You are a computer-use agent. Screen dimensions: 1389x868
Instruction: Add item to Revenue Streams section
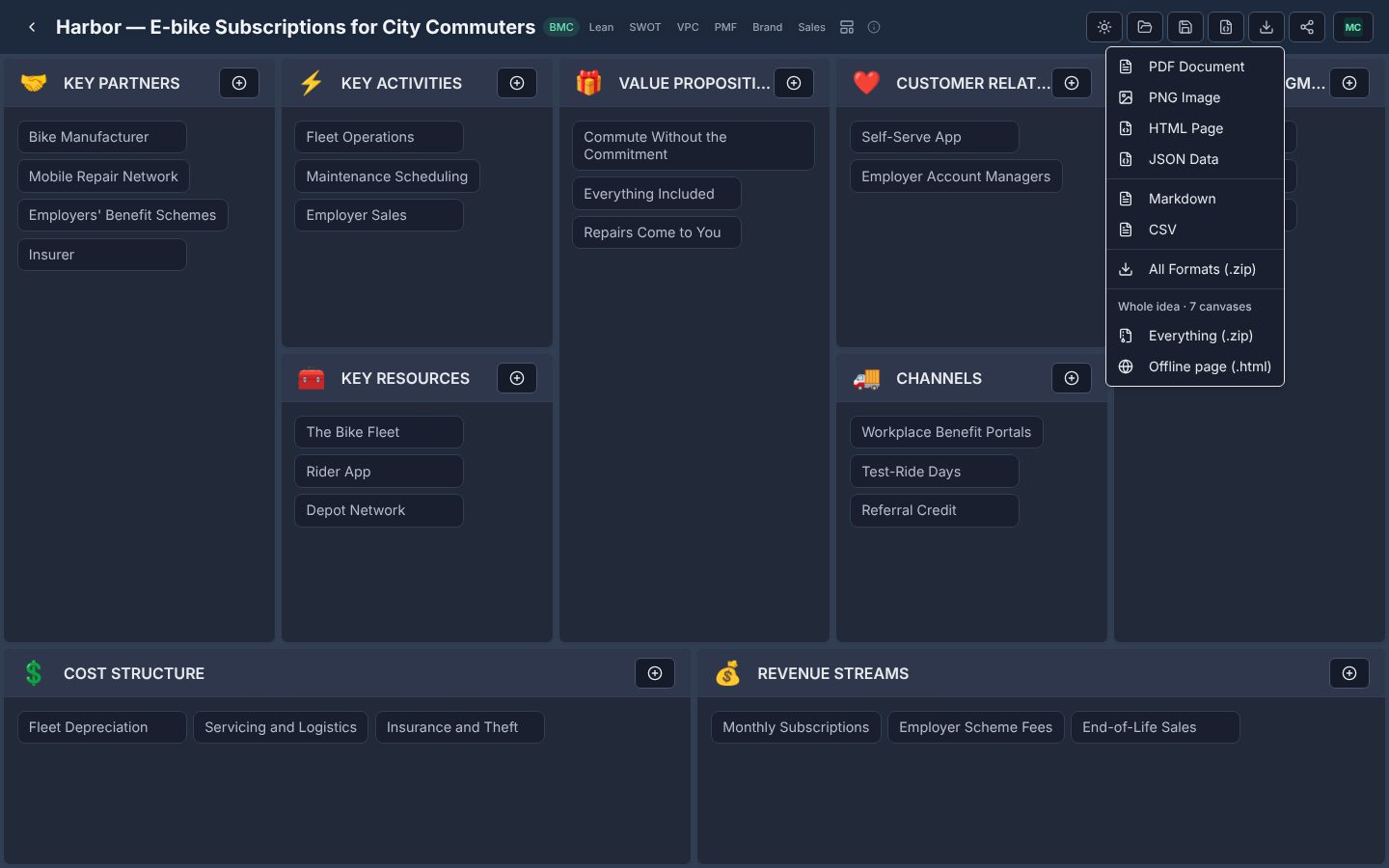[x=1349, y=673]
